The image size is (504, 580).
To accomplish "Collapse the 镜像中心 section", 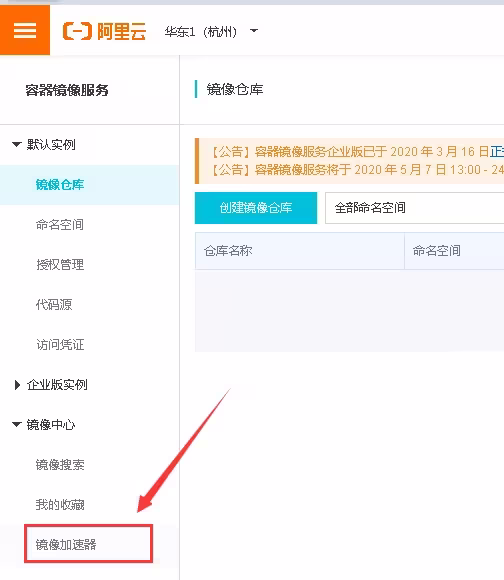I will 44,425.
